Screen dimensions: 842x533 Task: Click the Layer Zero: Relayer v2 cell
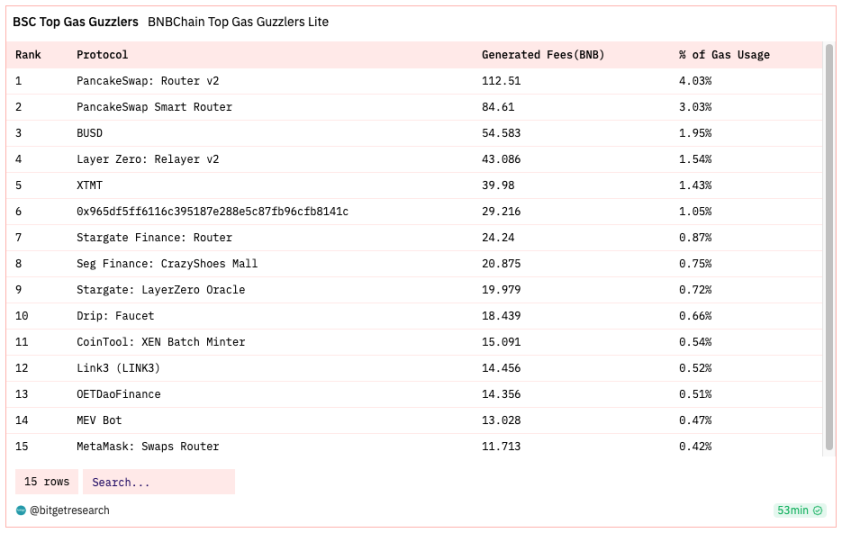[x=148, y=159]
